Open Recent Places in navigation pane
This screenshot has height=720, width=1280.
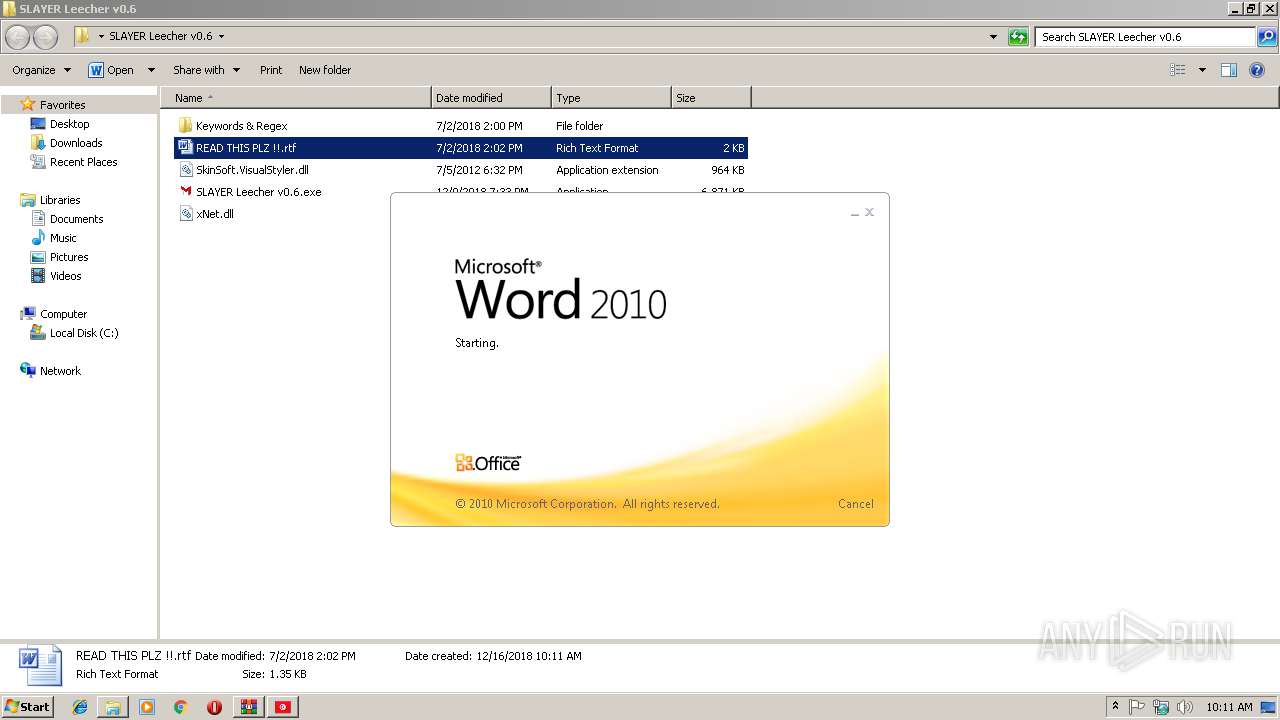[x=83, y=162]
